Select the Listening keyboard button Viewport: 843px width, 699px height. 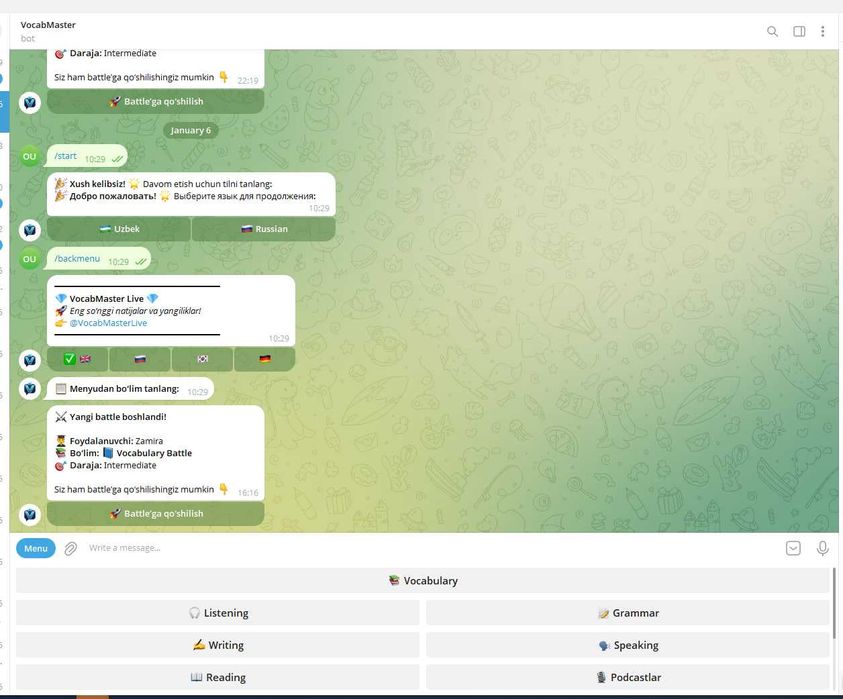218,613
